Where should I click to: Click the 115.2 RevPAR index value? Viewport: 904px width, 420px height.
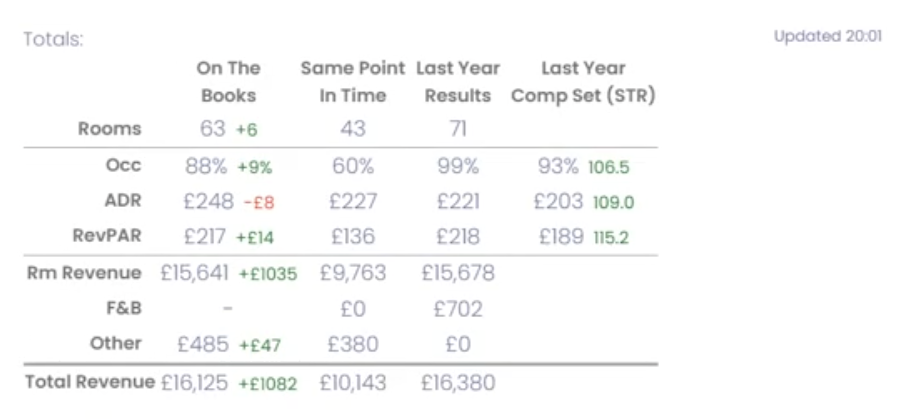coord(612,238)
